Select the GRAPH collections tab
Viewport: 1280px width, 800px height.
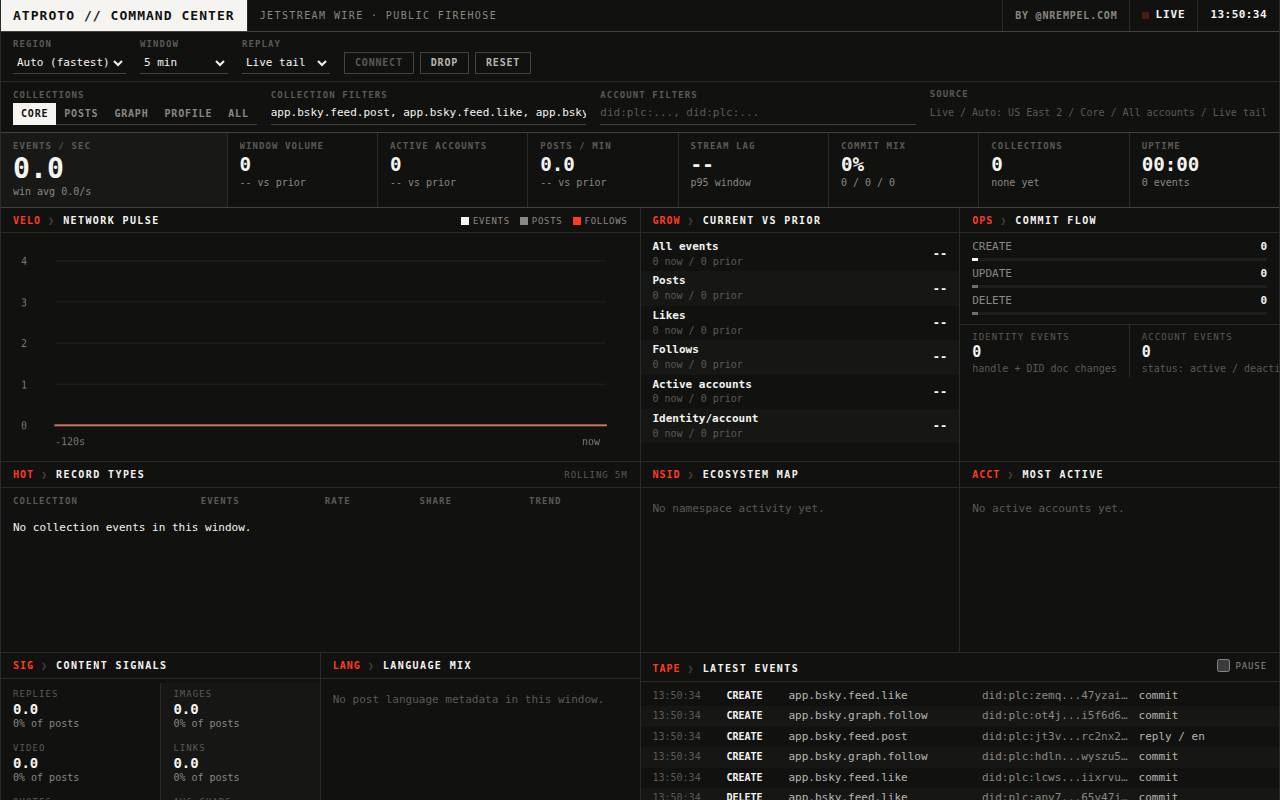point(131,113)
